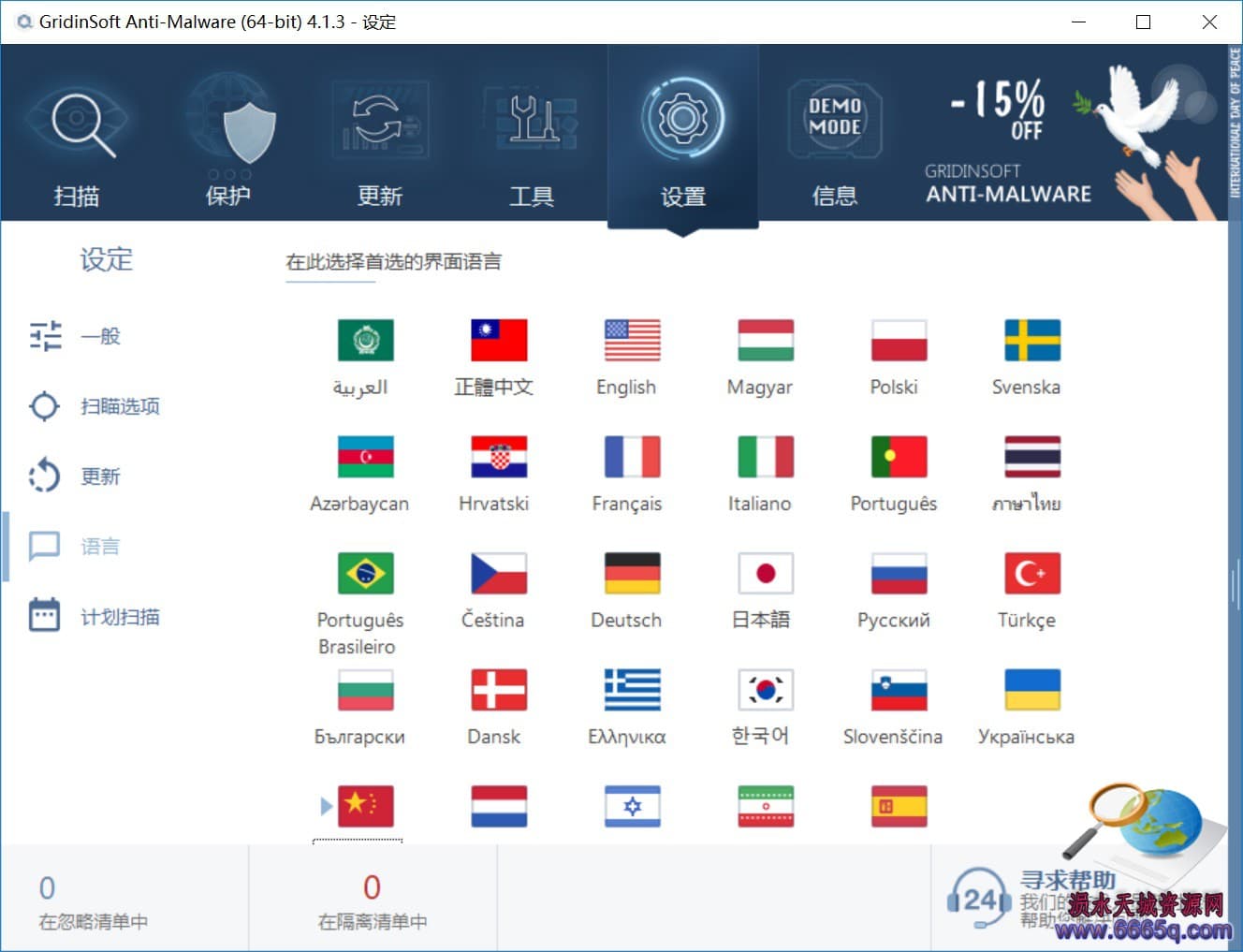Viewport: 1243px width, 952px height.
Task: Select the English language flag
Action: [633, 340]
